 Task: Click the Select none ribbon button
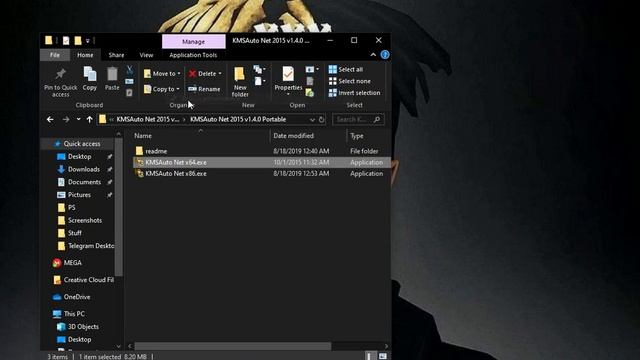(x=350, y=81)
